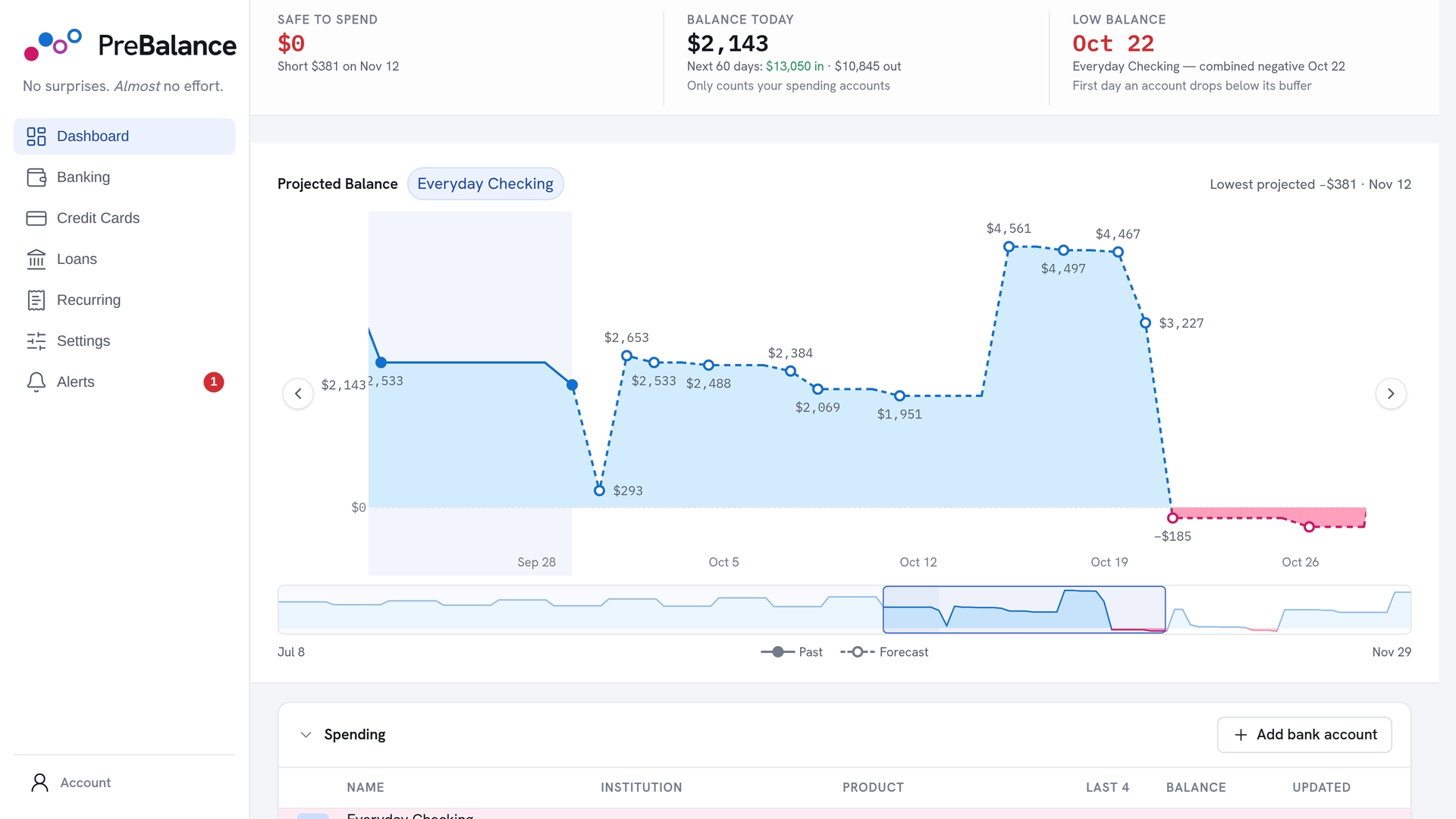The width and height of the screenshot is (1456, 819).
Task: Click the Recurring receipt icon
Action: tap(36, 300)
